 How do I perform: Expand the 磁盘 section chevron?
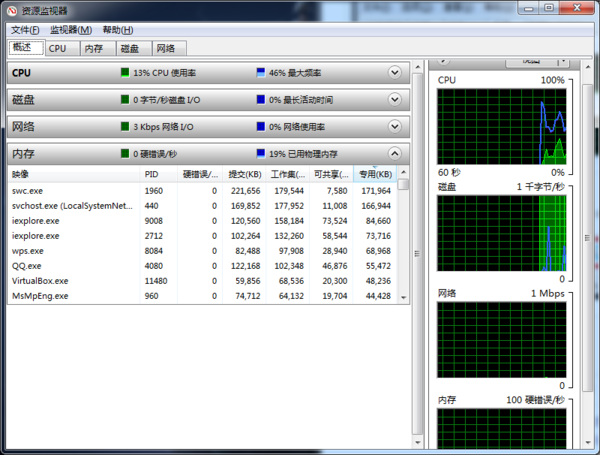(x=395, y=100)
